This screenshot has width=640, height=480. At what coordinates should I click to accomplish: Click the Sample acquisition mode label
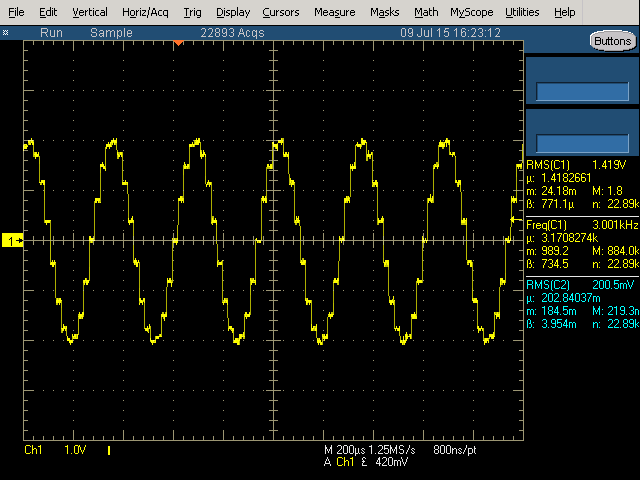coord(111,32)
